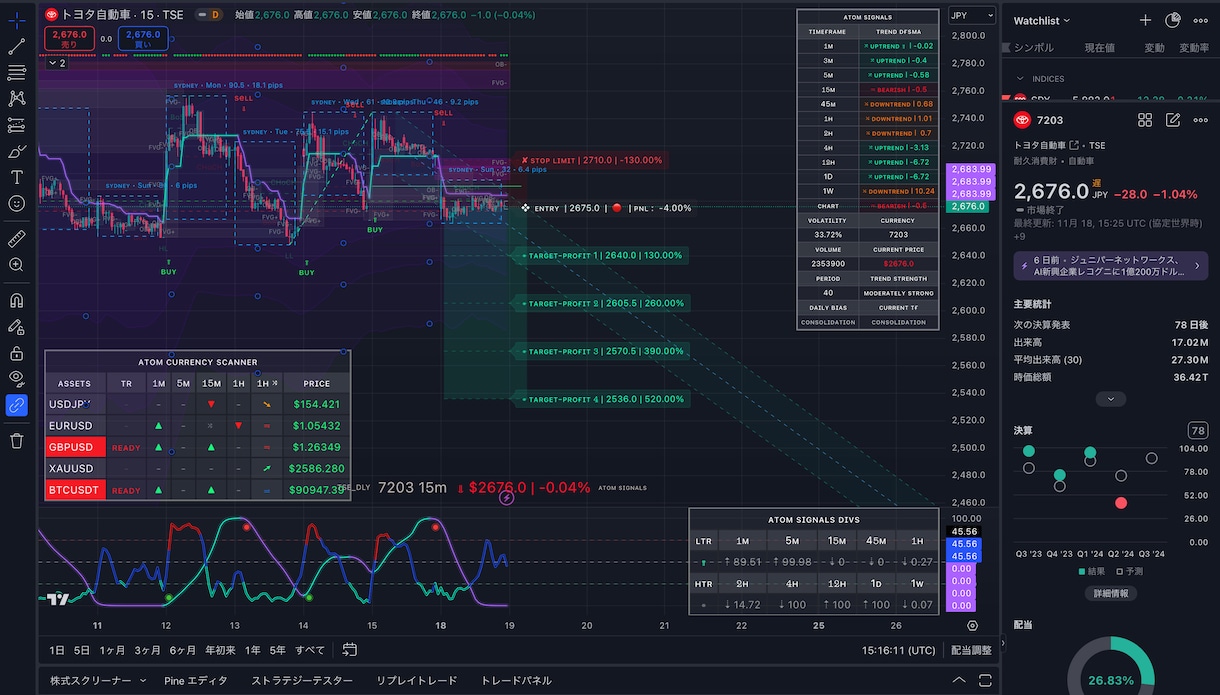This screenshot has height=695, width=1220.
Task: Activate the zoom in tool
Action: pos(16,265)
